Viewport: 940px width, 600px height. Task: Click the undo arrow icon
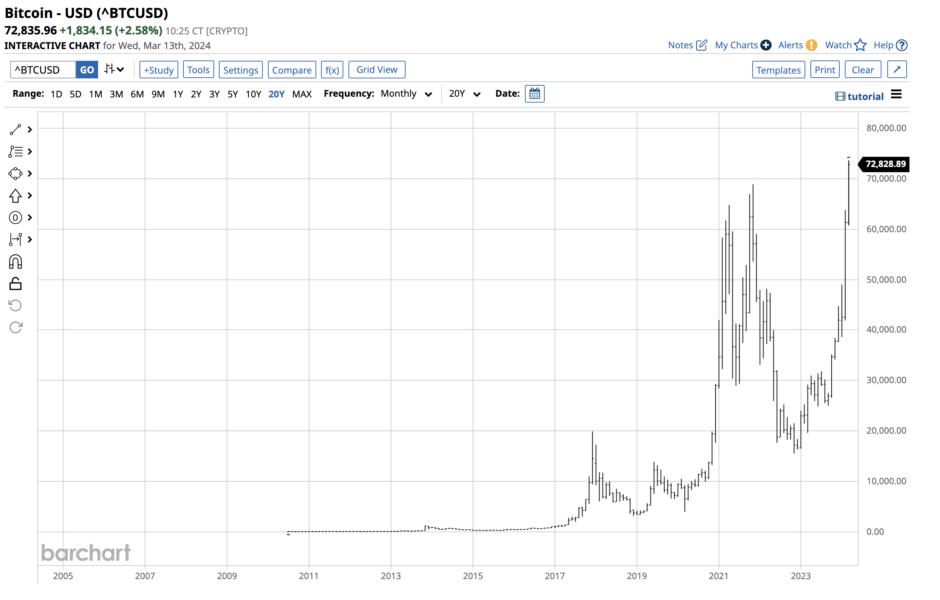(15, 306)
